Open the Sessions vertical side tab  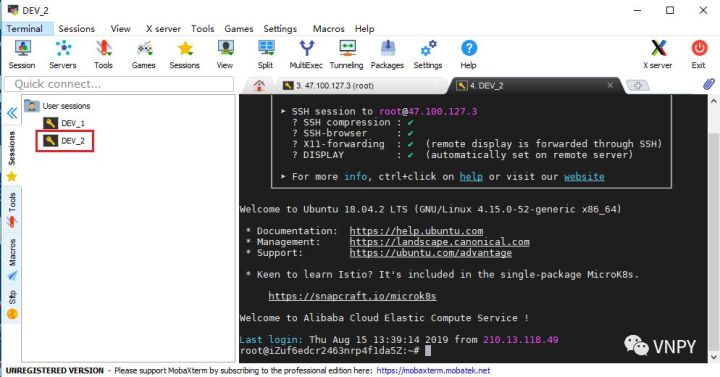(12, 156)
